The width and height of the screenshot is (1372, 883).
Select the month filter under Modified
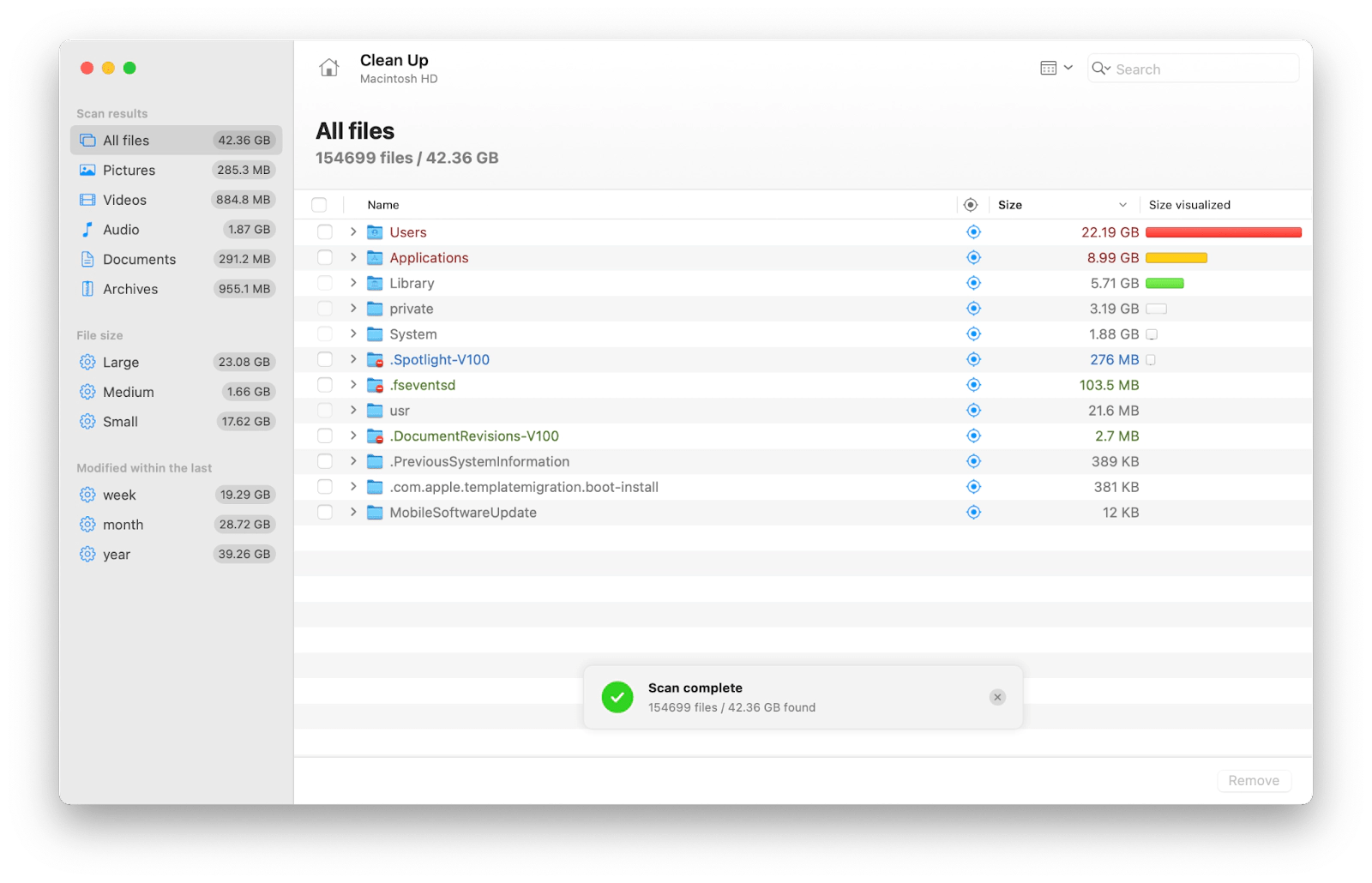[123, 524]
